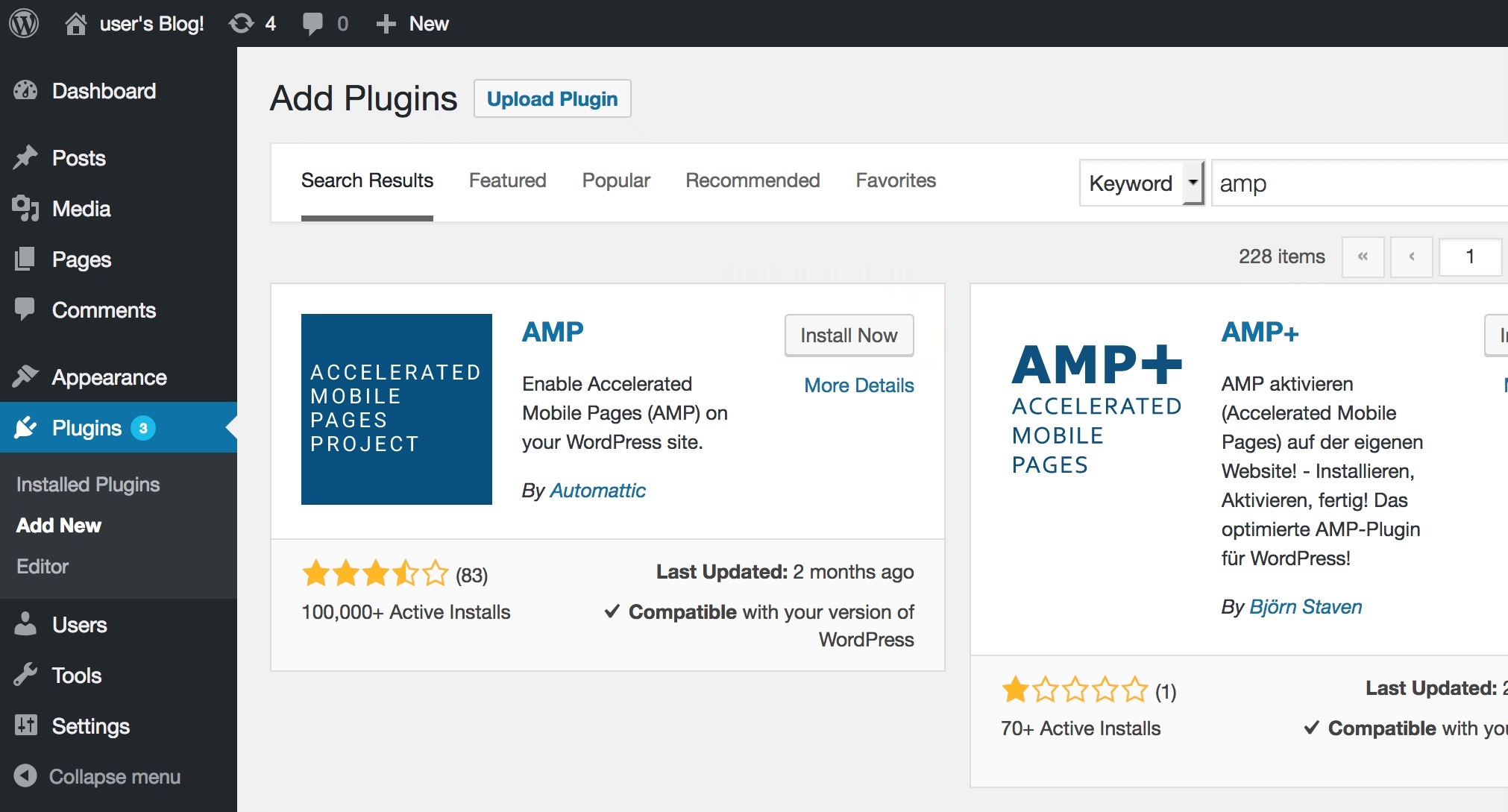Click the Media menu icon

25,208
